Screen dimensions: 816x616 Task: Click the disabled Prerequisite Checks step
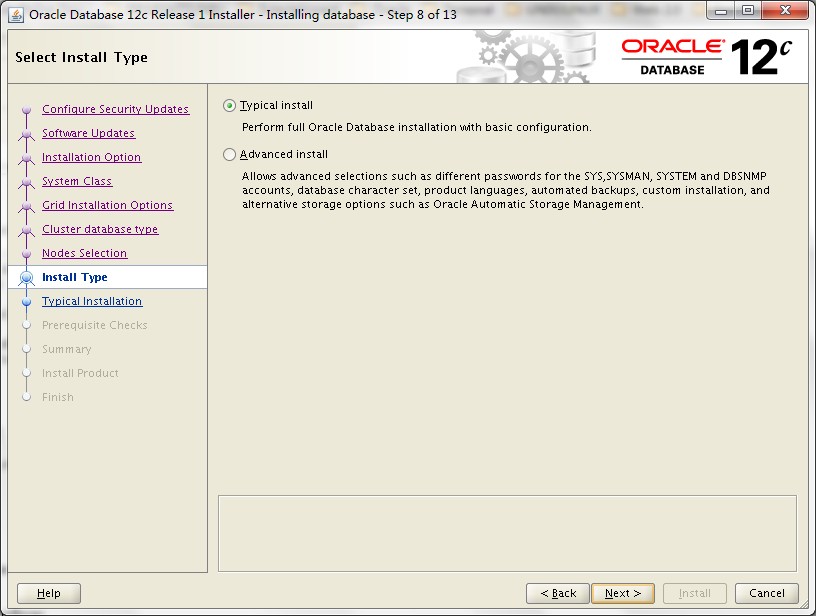pos(95,325)
